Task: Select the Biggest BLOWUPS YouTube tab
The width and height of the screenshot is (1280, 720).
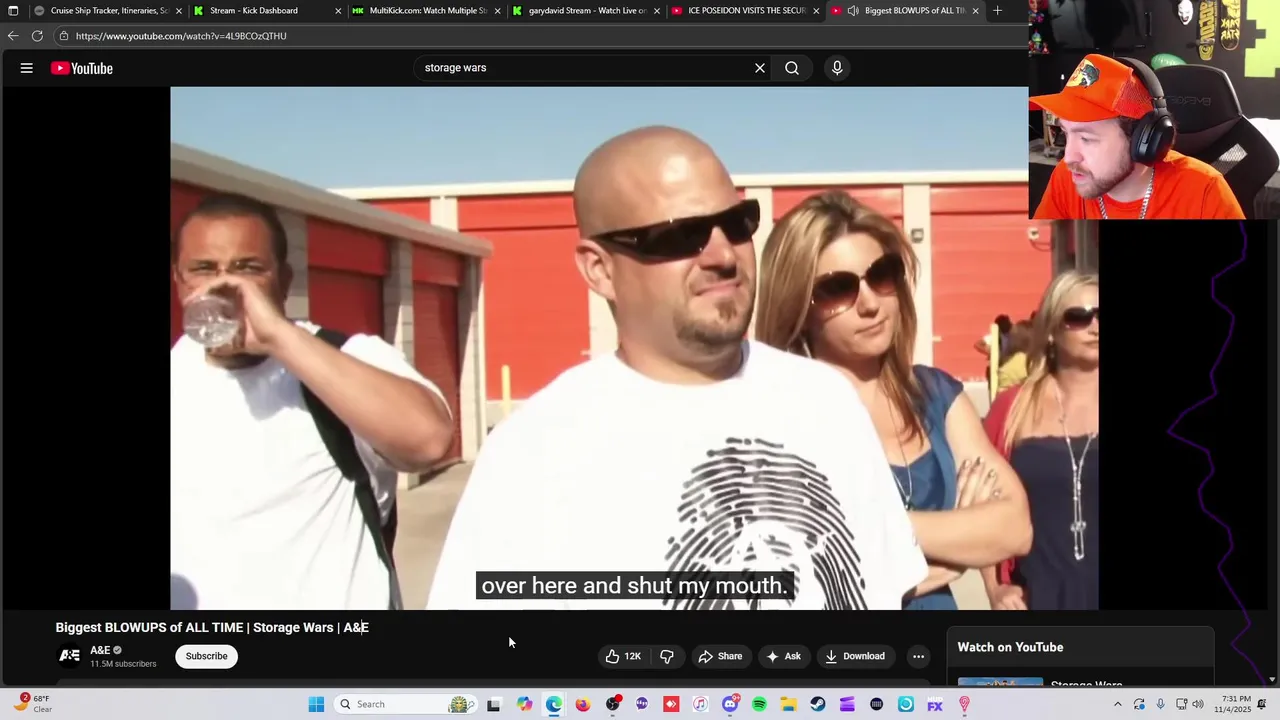Action: point(905,10)
